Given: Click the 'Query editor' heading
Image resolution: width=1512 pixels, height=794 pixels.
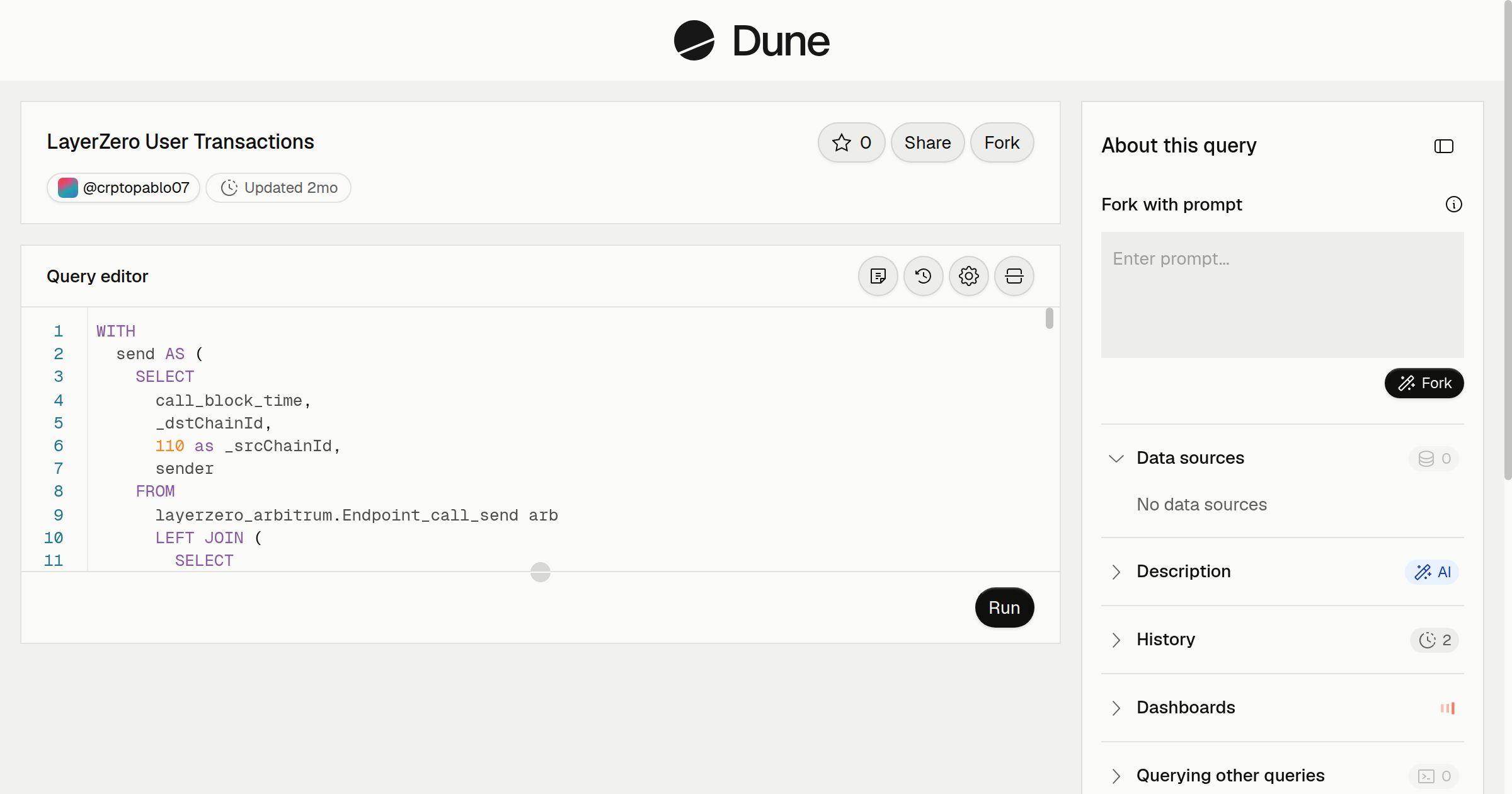Looking at the screenshot, I should pos(97,276).
